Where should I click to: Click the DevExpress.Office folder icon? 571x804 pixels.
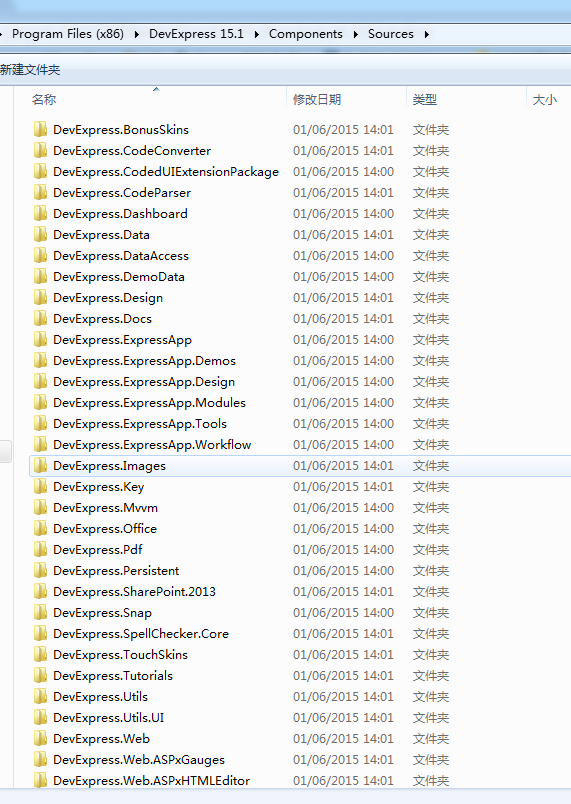click(40, 529)
